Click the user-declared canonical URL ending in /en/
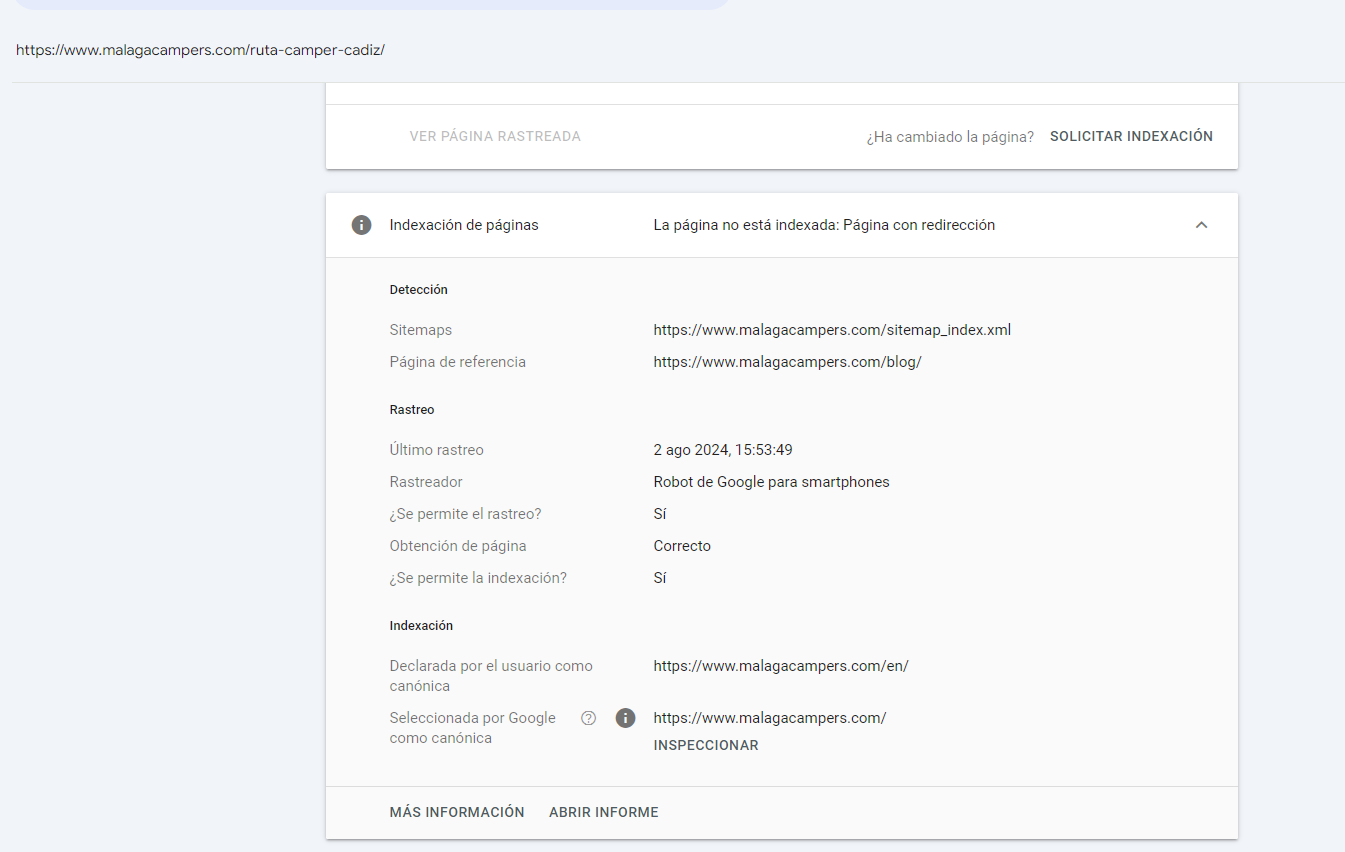This screenshot has height=852, width=1345. tap(781, 666)
